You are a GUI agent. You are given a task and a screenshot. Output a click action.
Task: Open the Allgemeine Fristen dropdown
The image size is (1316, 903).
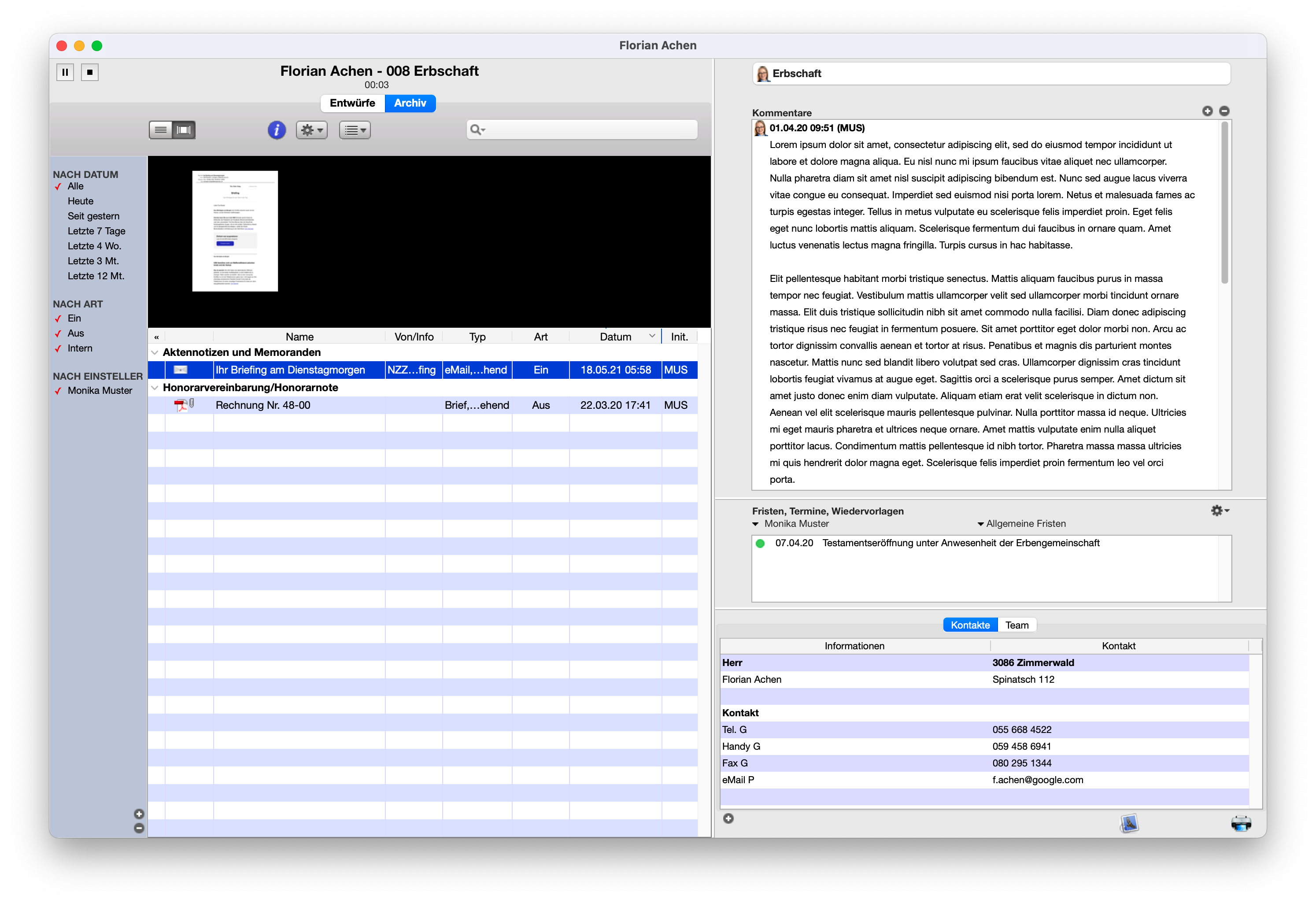click(x=1021, y=524)
